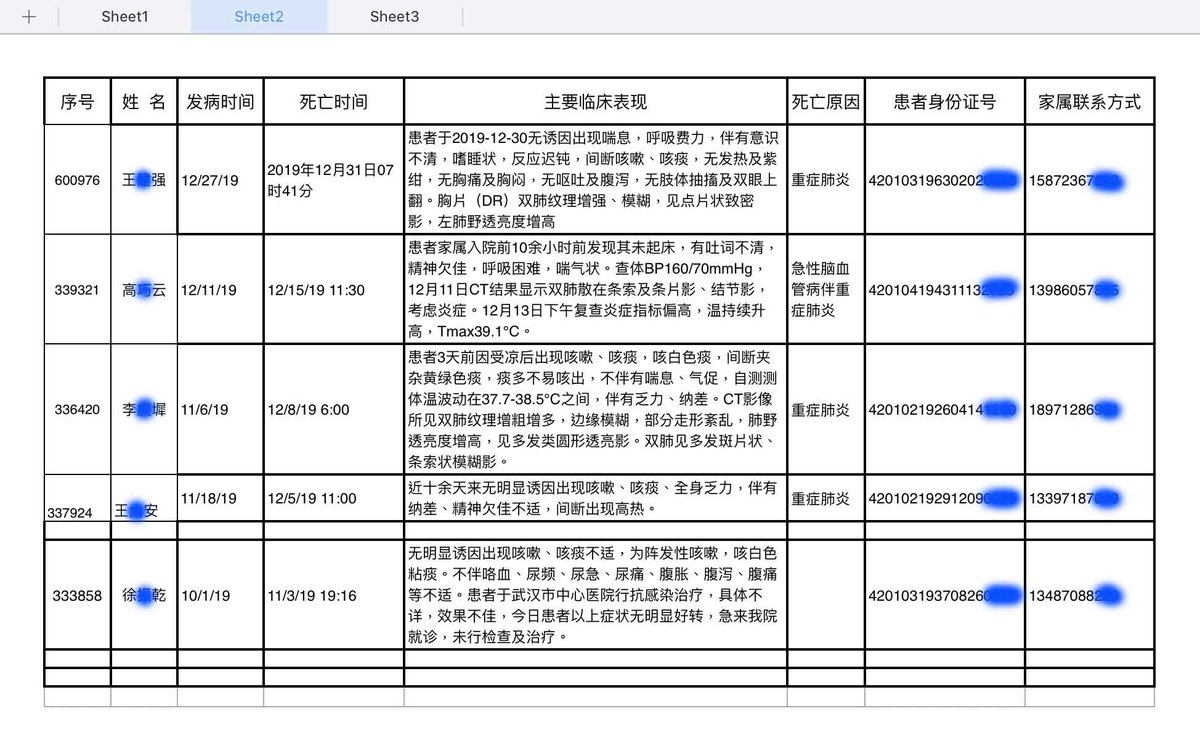Click the 姓名 column header cell
The image size is (1200, 748).
(x=144, y=102)
